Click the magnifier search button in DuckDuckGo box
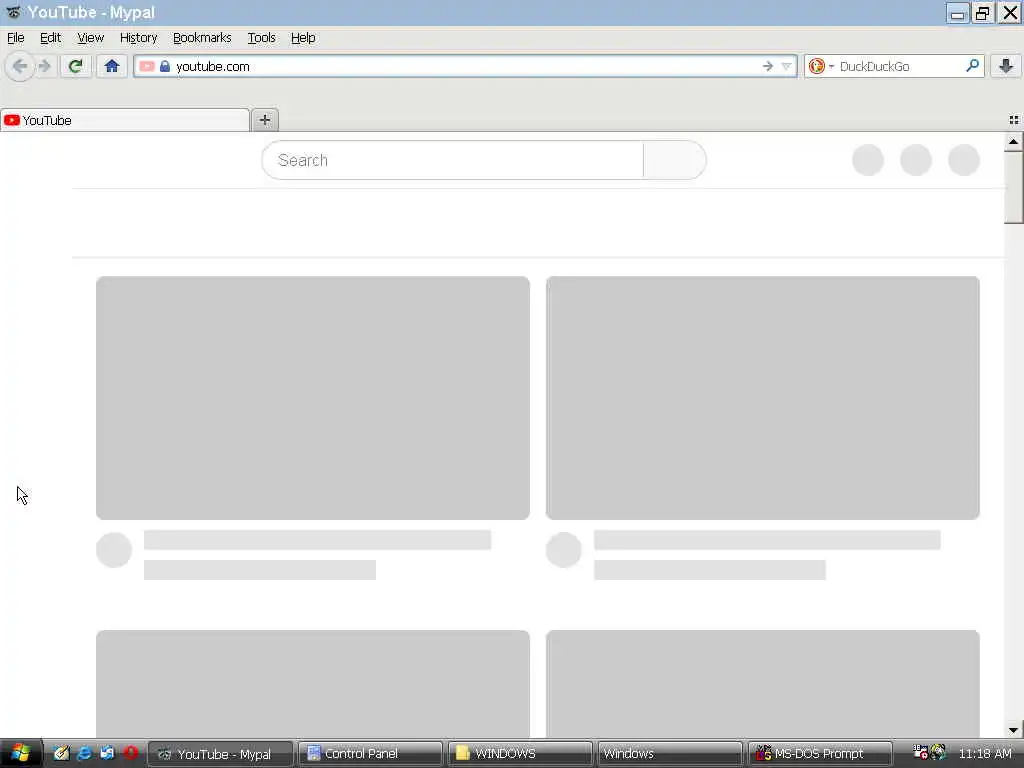1024x768 pixels. tap(972, 65)
